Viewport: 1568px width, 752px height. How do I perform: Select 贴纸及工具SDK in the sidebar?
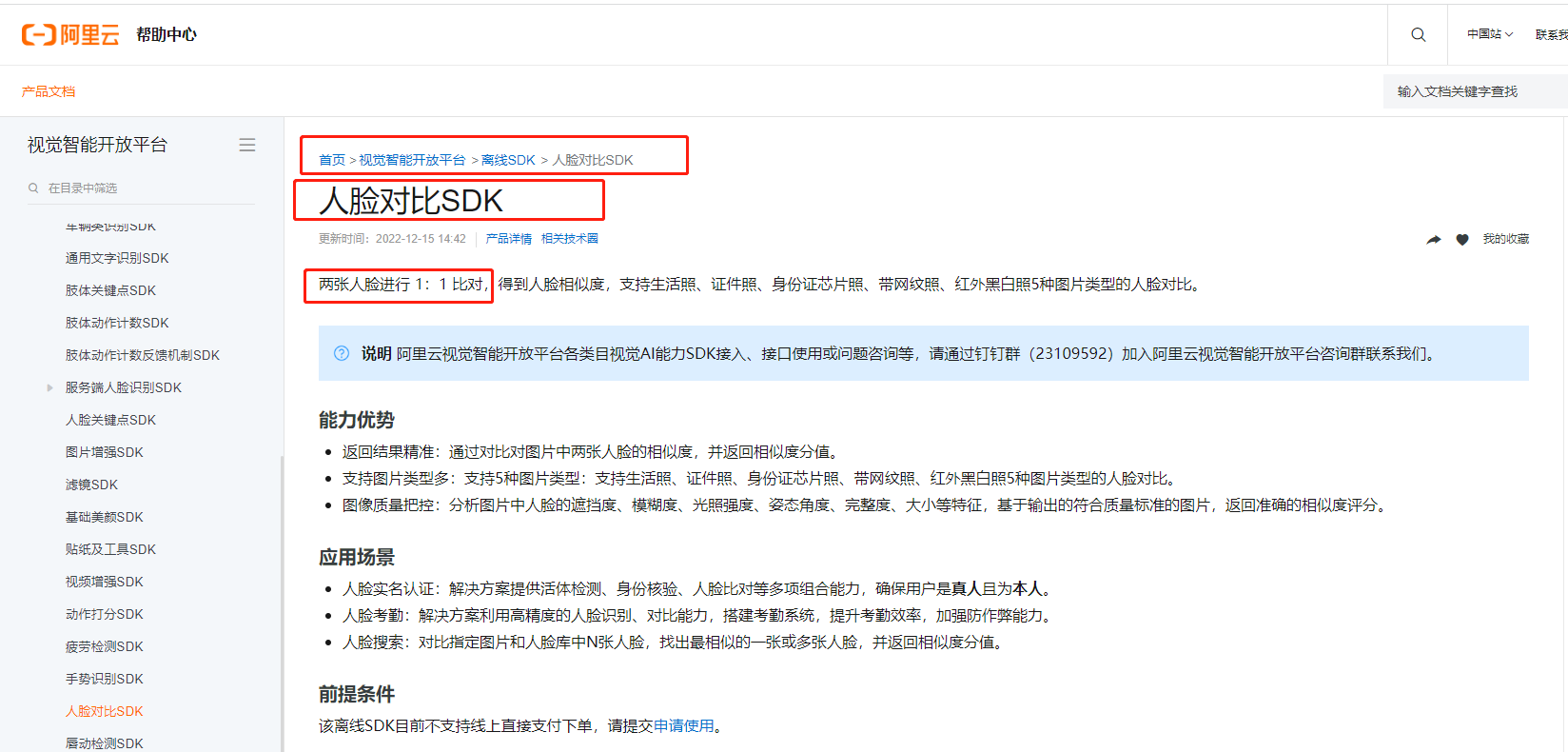point(110,549)
